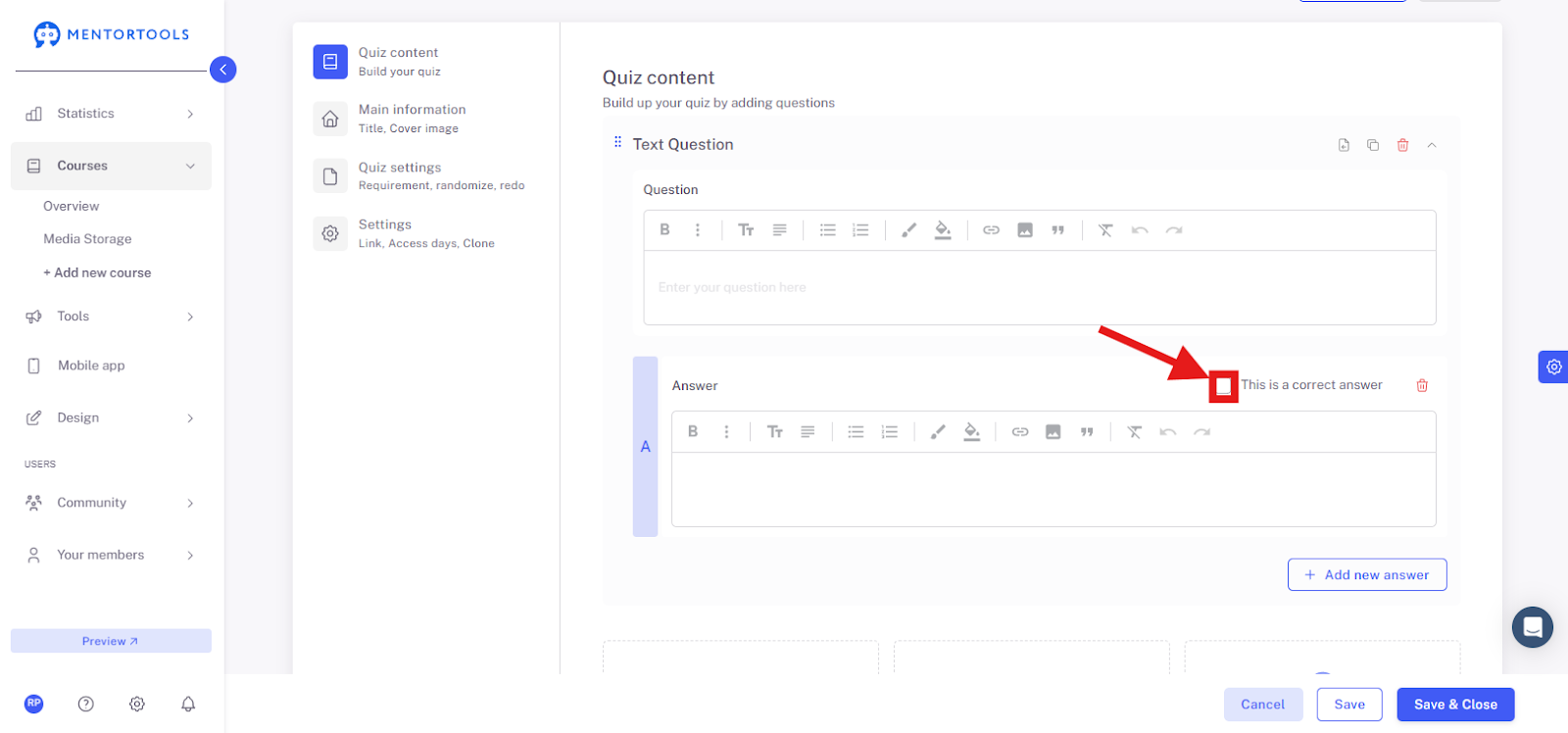Click the file icon on Text Question header
Screen dimensions: 1568x733
point(1344,145)
